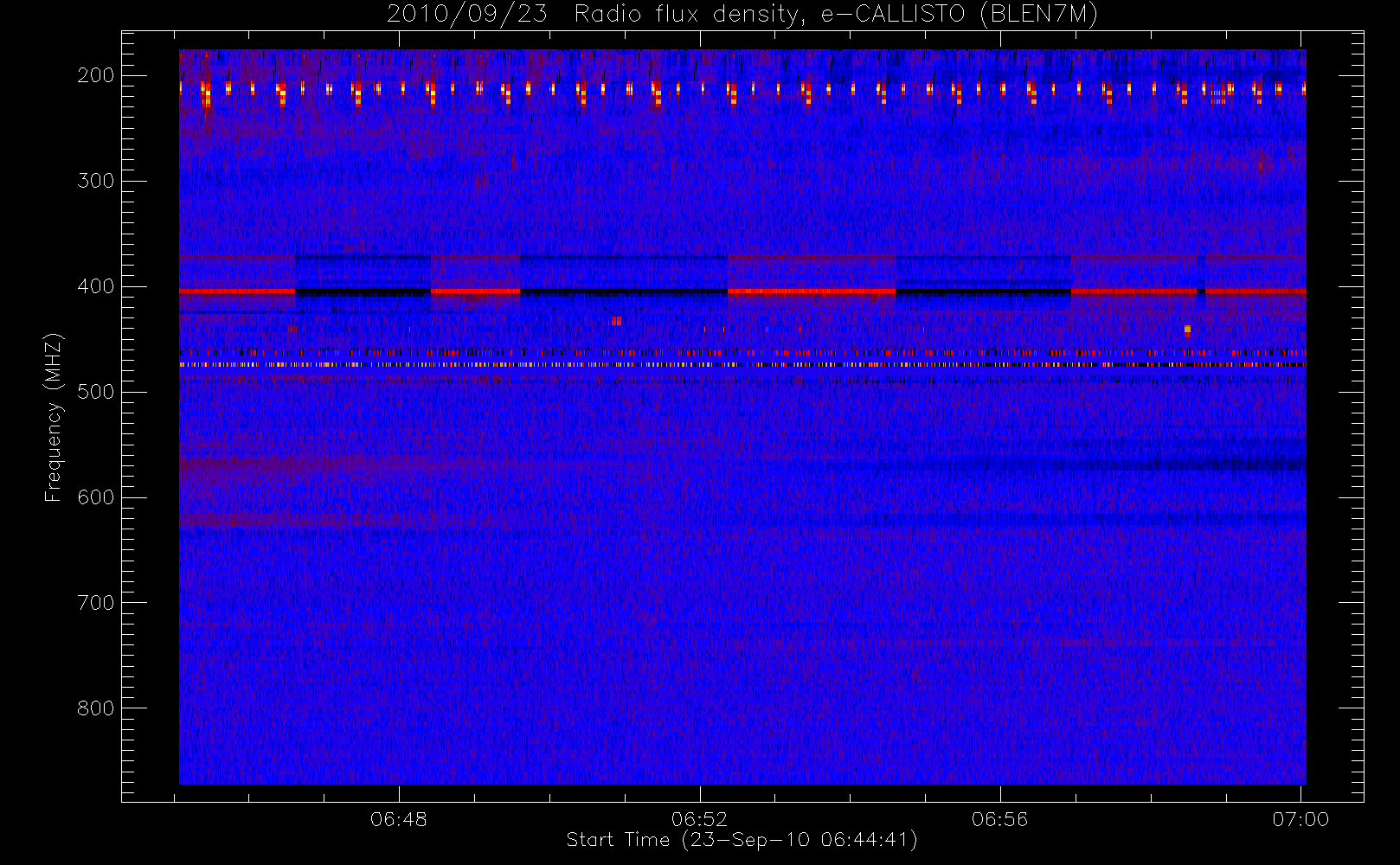1400x865 pixels.
Task: Click the 700 frequency tick label
Action: coord(95,603)
